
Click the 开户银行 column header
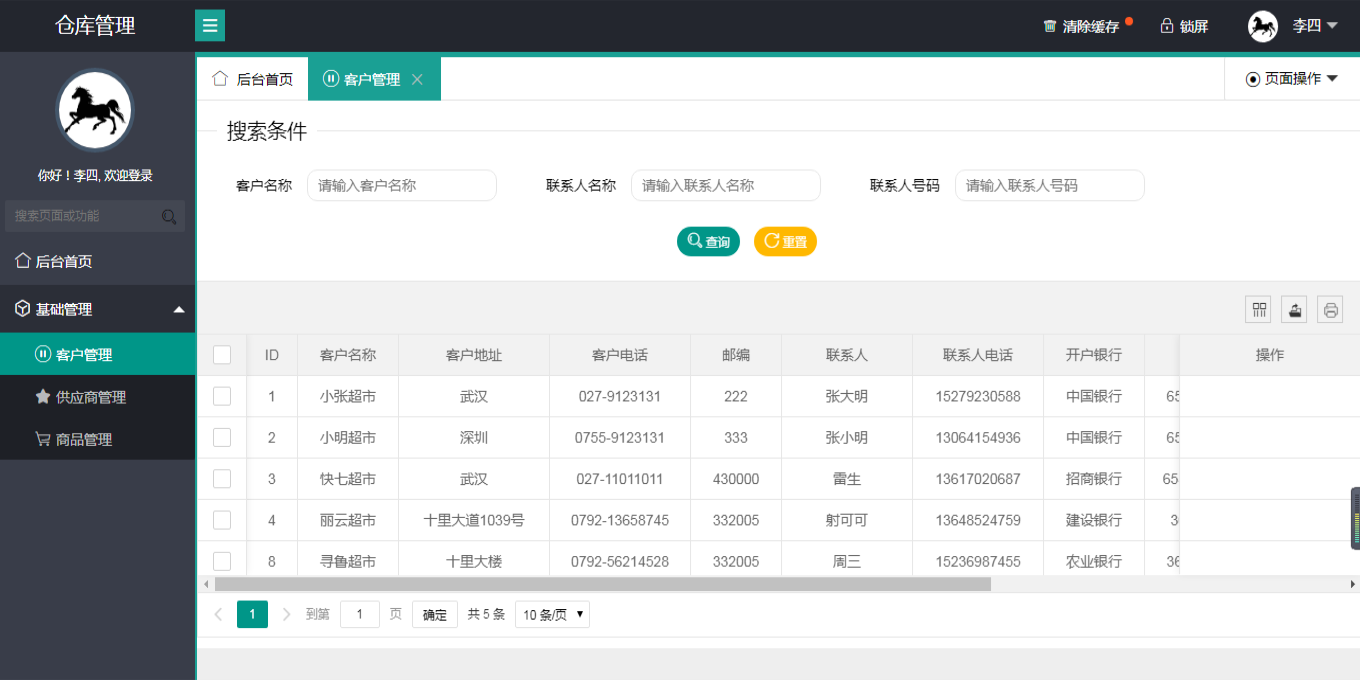1094,354
